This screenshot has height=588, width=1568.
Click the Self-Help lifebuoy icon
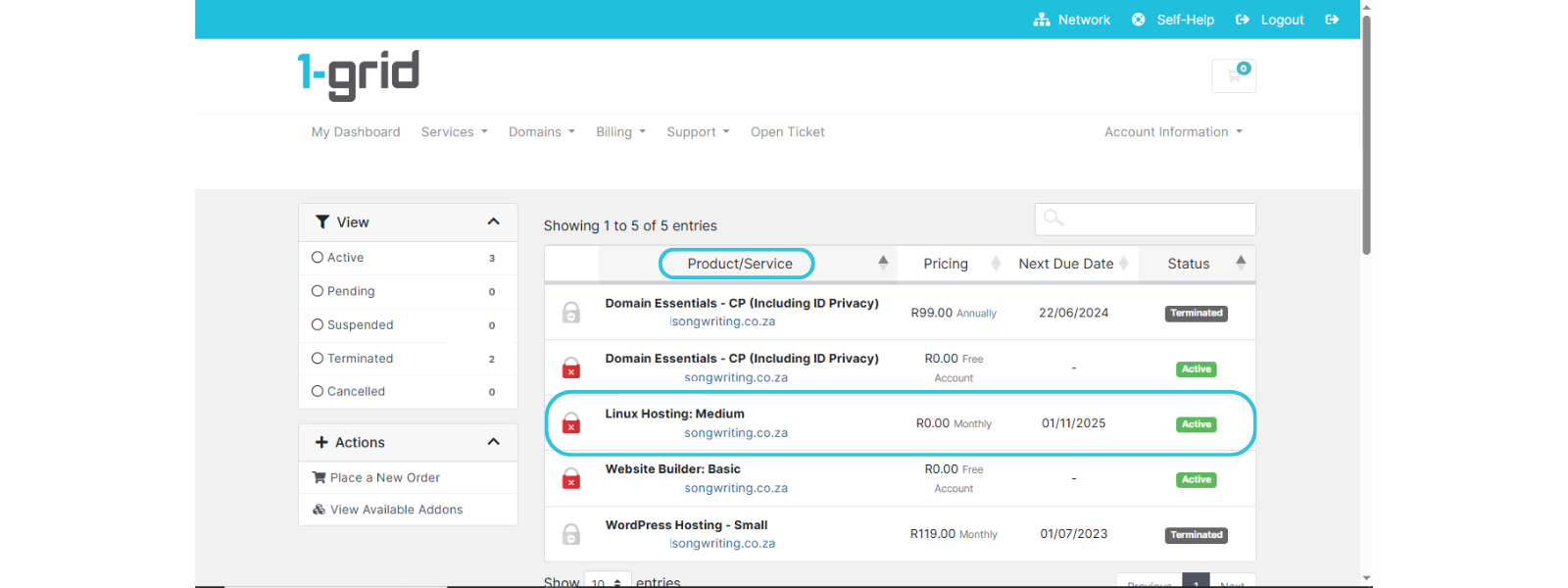[x=1138, y=20]
